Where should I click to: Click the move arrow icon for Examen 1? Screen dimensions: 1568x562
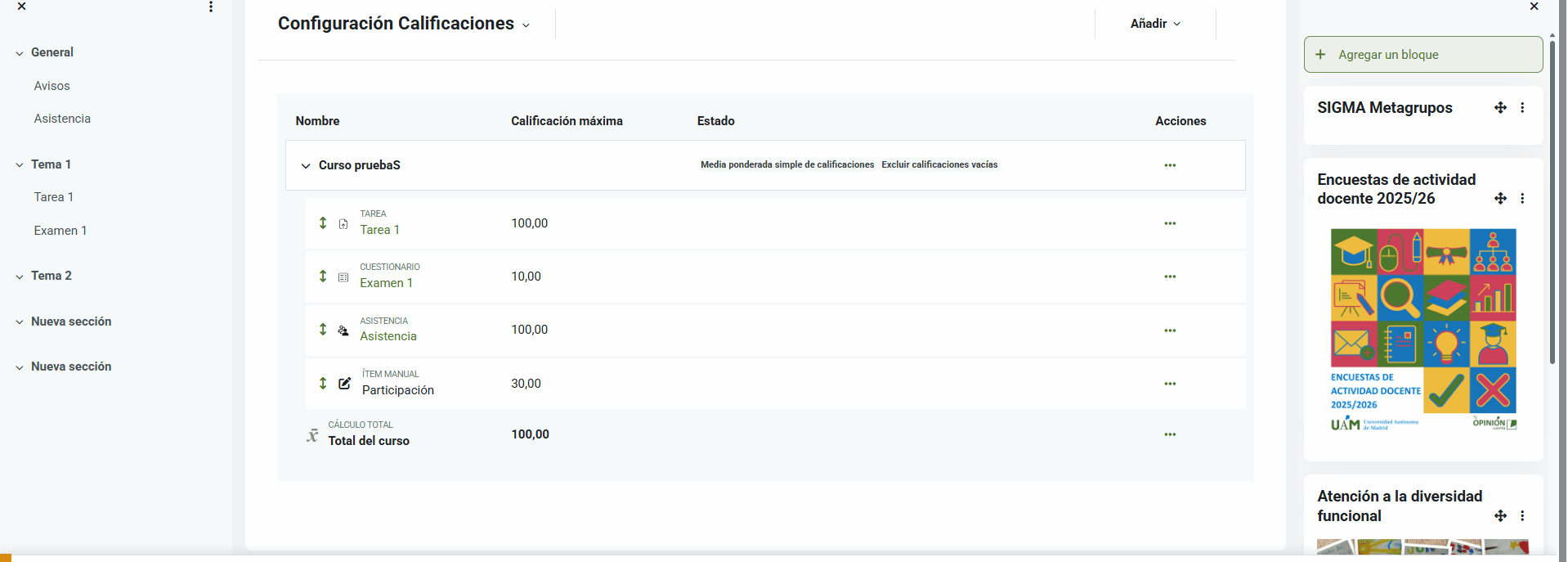point(323,277)
